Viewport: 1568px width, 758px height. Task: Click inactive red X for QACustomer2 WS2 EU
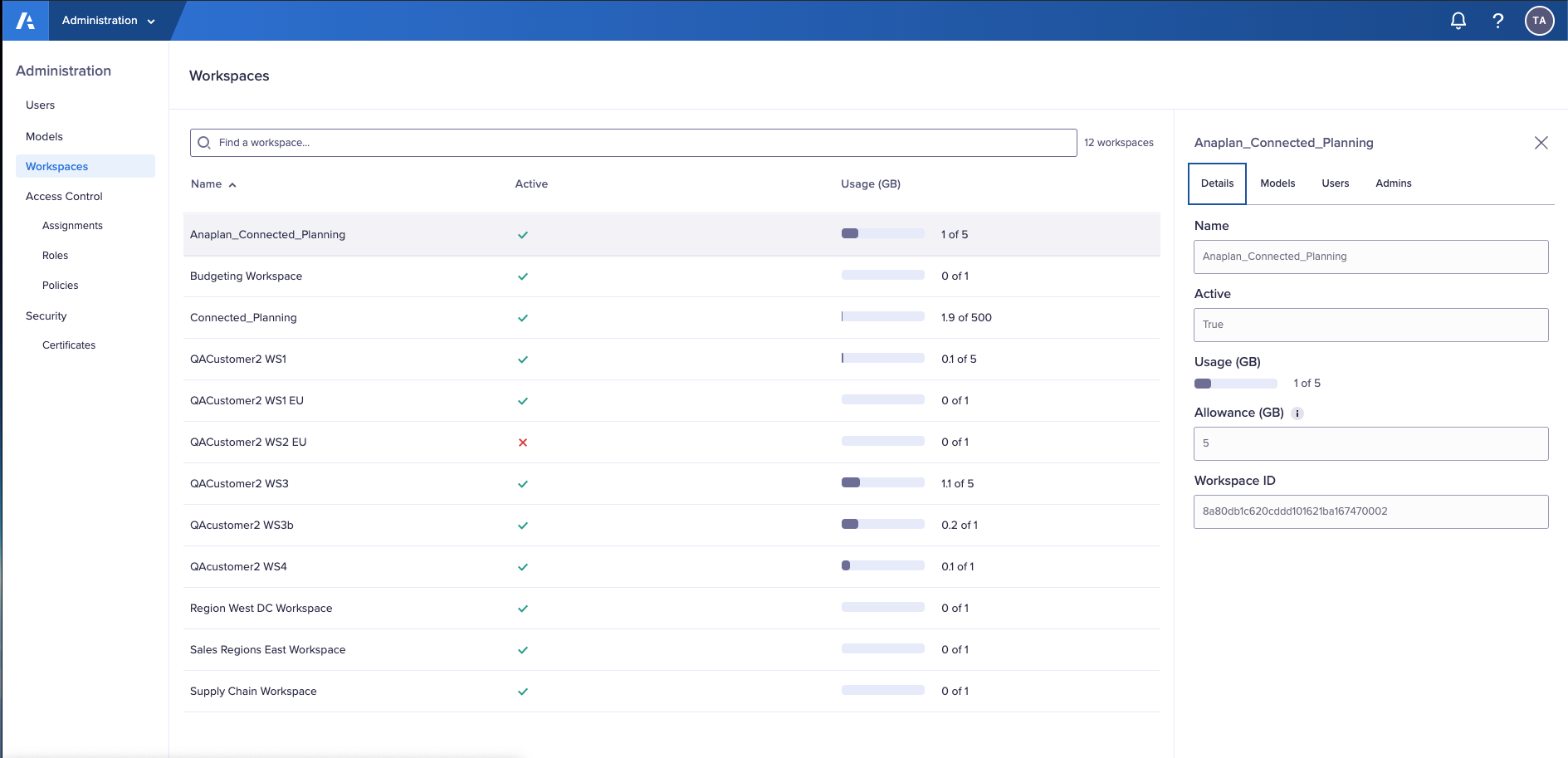523,443
